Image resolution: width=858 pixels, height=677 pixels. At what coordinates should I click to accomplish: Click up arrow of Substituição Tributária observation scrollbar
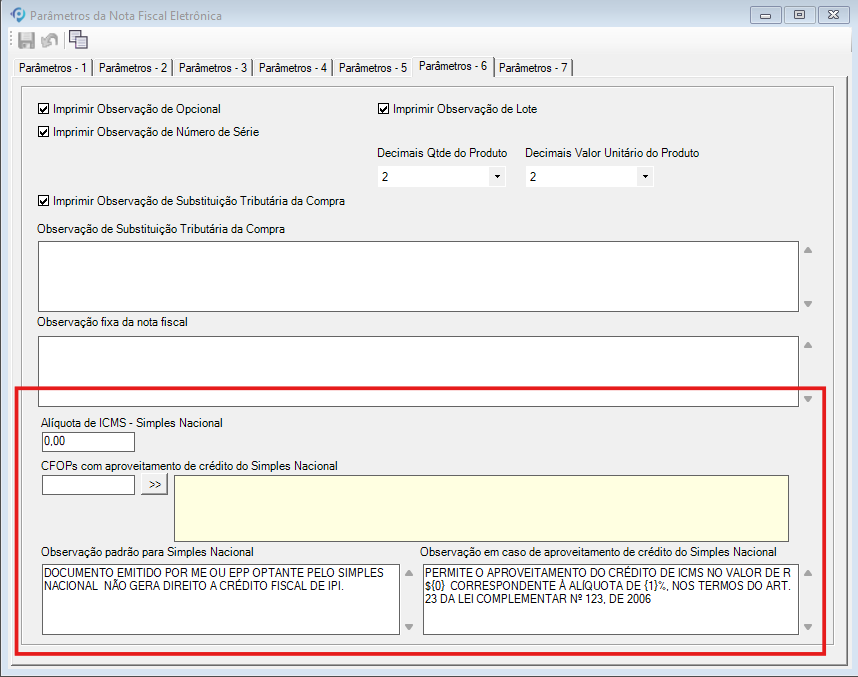(x=808, y=250)
